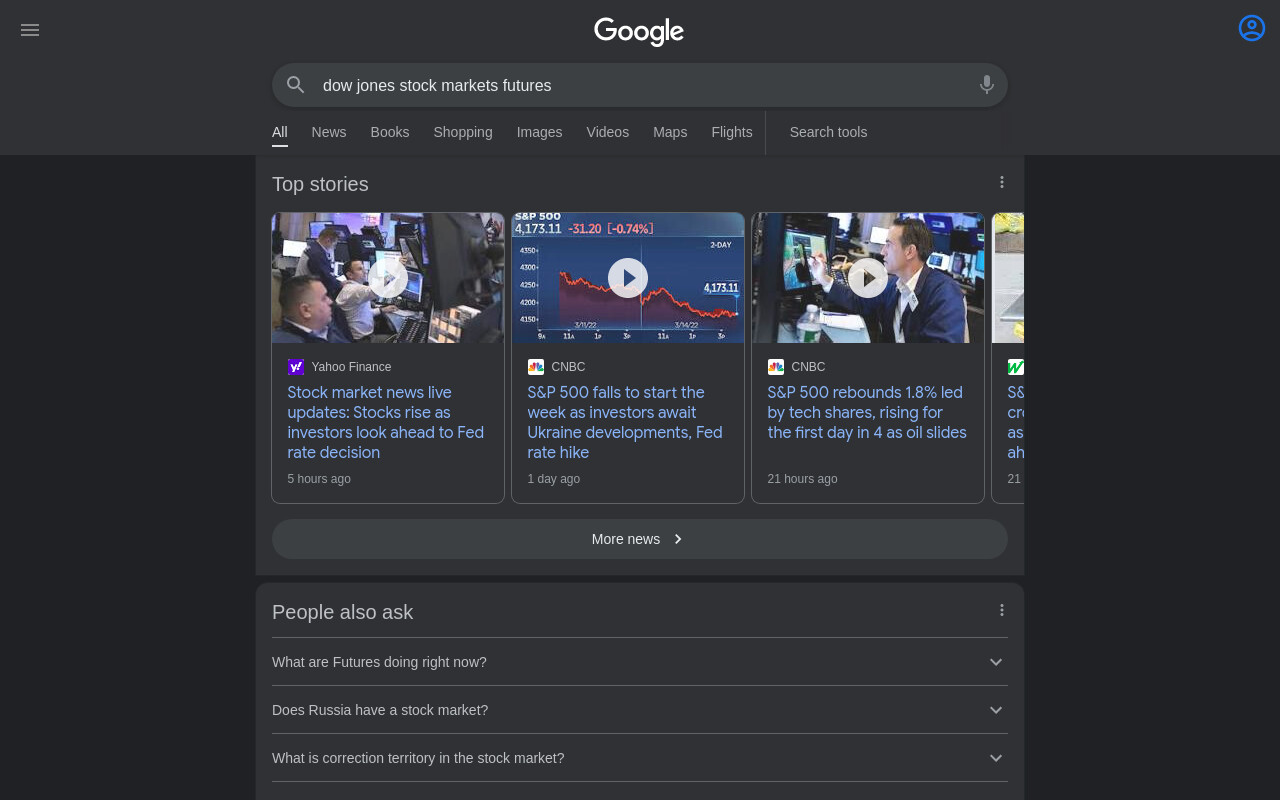
Task: Switch to the Videos tab
Action: pos(608,132)
